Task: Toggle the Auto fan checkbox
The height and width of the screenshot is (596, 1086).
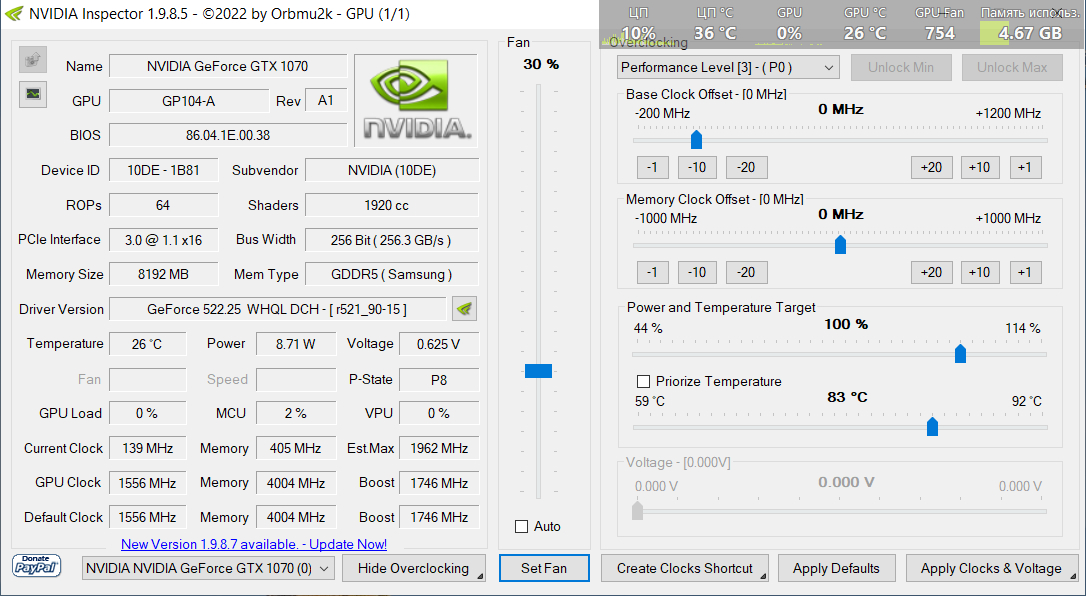Action: [522, 527]
